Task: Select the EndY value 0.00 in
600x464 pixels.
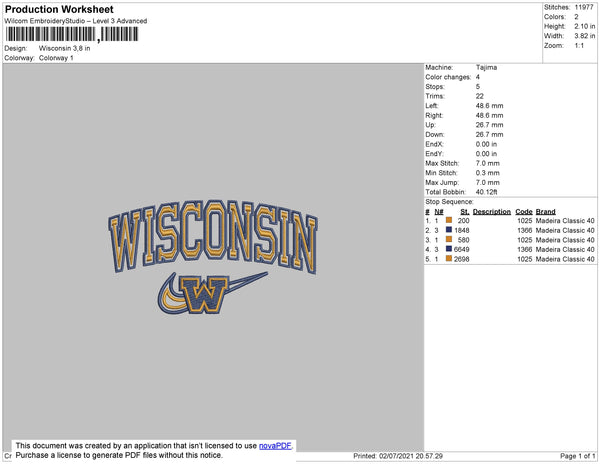Action: (x=486, y=154)
